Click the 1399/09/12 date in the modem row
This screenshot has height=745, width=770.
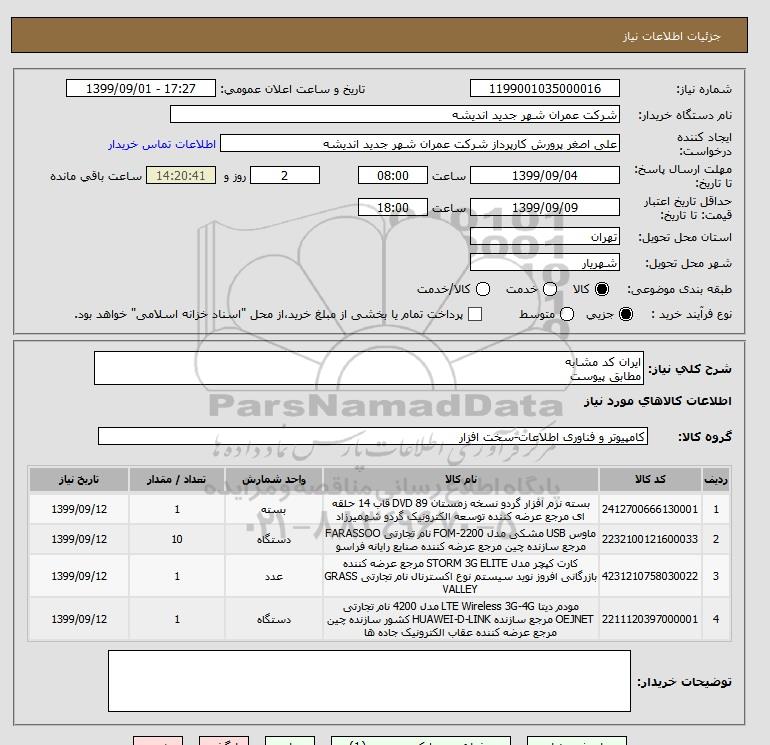coord(79,619)
